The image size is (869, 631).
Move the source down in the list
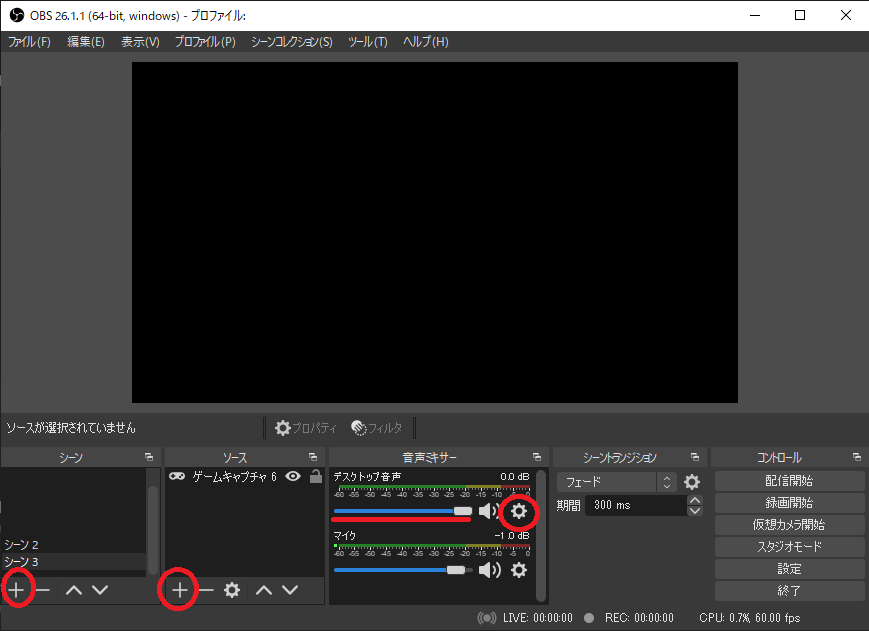click(x=290, y=590)
